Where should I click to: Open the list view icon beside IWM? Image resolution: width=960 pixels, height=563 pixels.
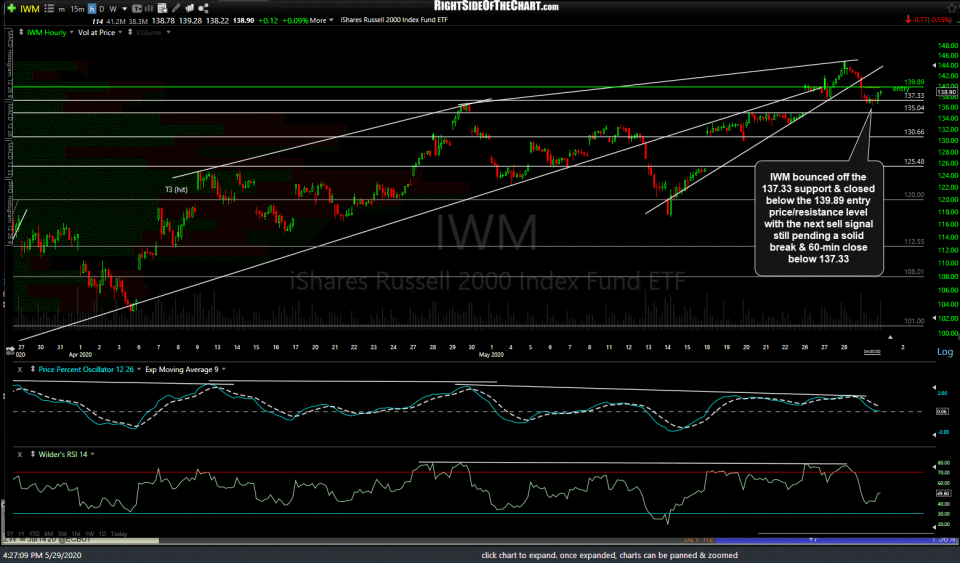[49, 9]
